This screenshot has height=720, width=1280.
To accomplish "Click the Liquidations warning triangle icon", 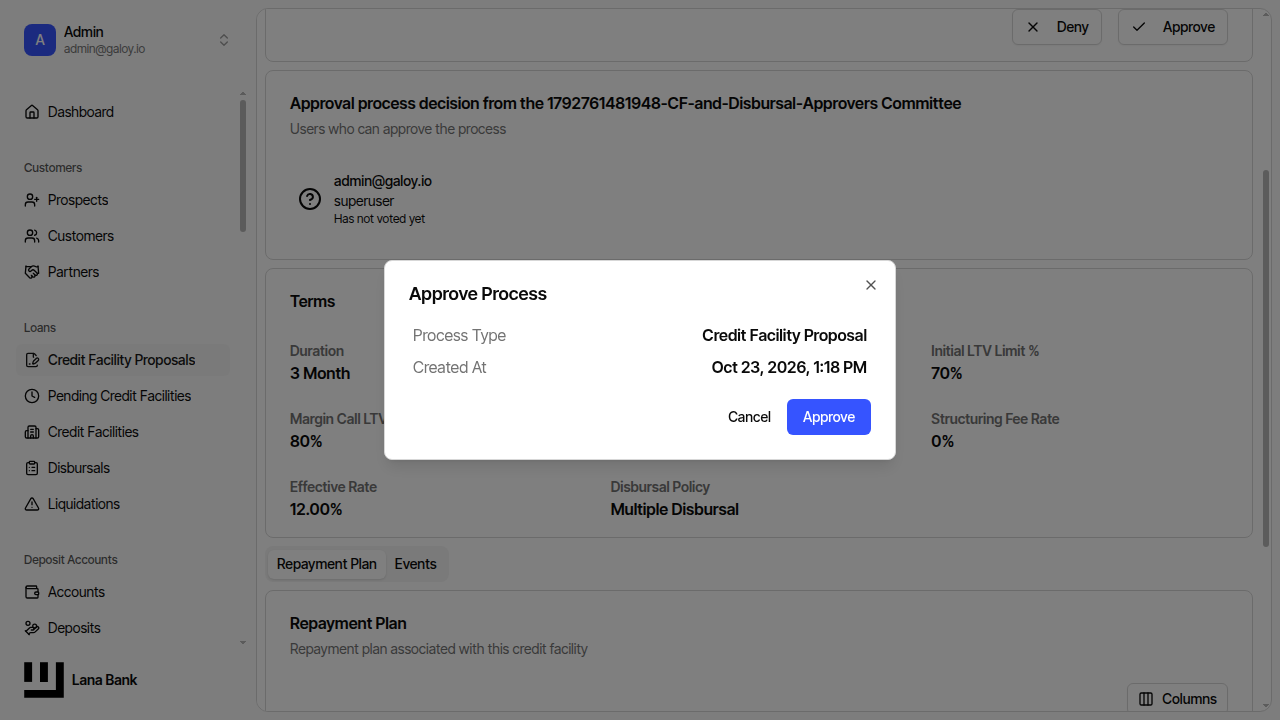I will pyautogui.click(x=32, y=504).
